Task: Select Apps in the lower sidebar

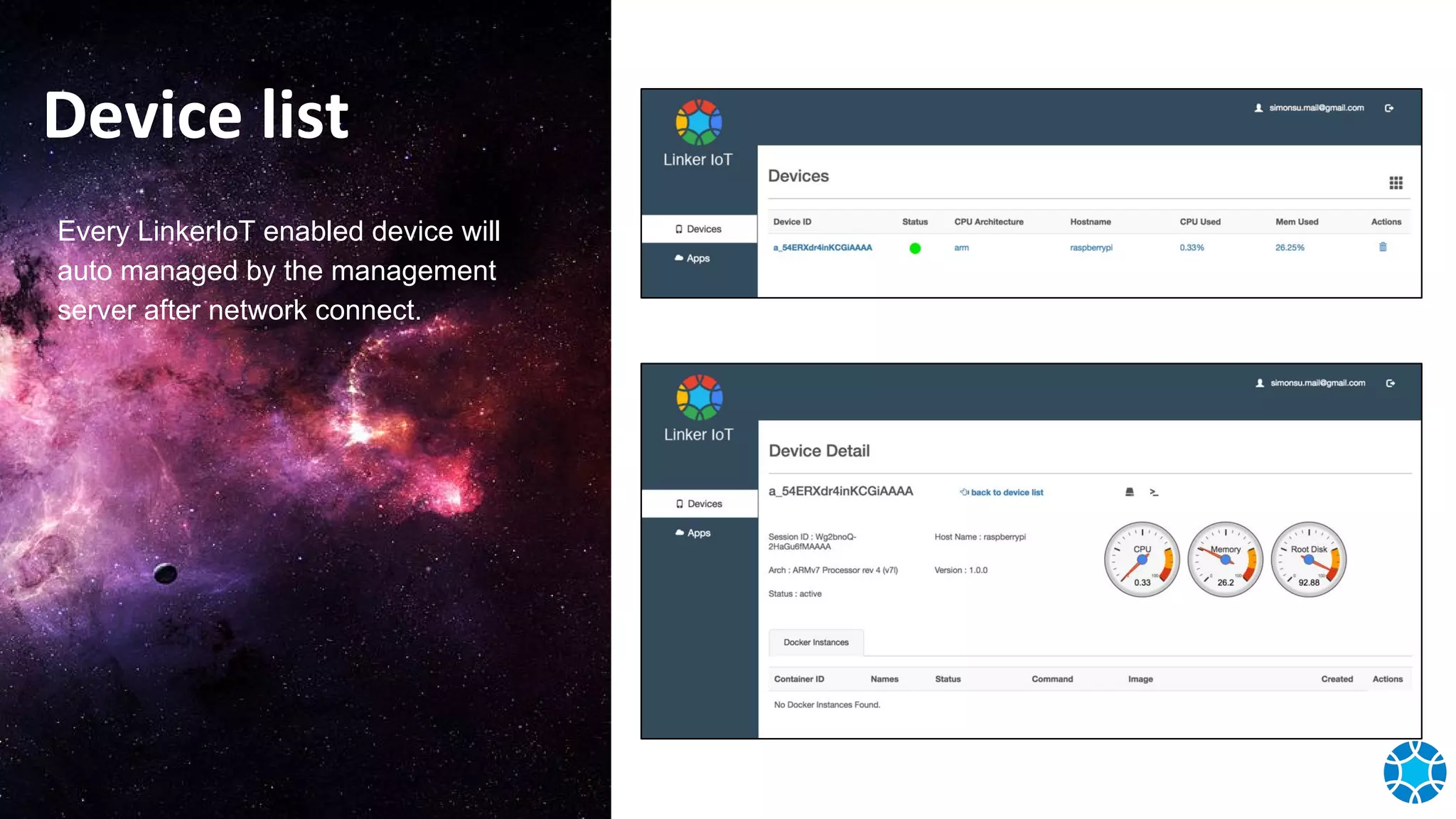Action: 693,533
